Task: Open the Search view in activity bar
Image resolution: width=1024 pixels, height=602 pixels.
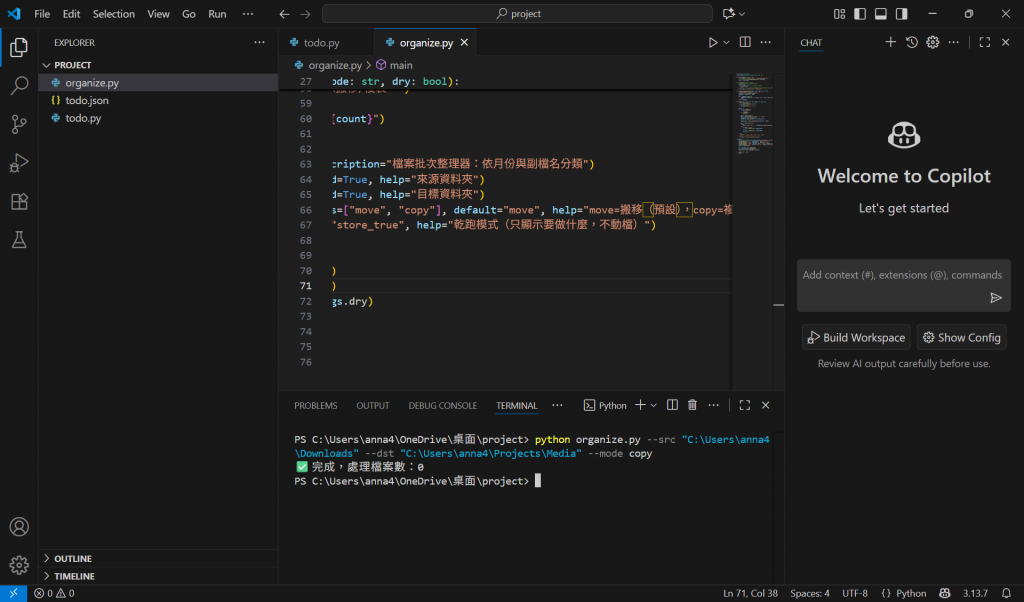Action: [19, 86]
